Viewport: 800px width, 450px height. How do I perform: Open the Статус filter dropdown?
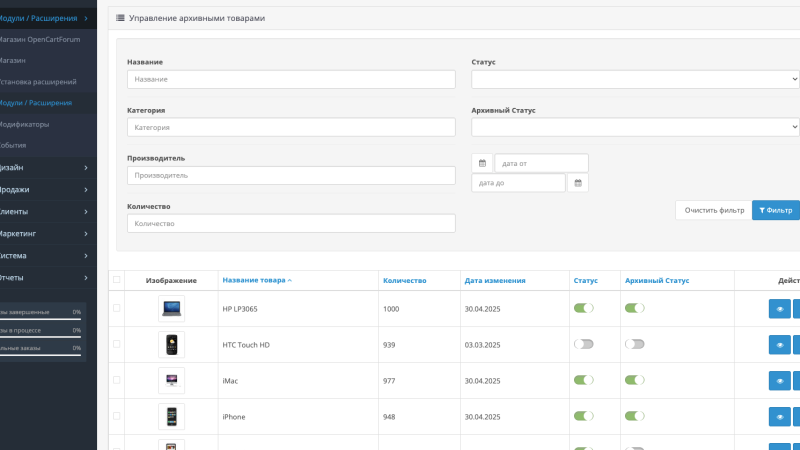(635, 79)
